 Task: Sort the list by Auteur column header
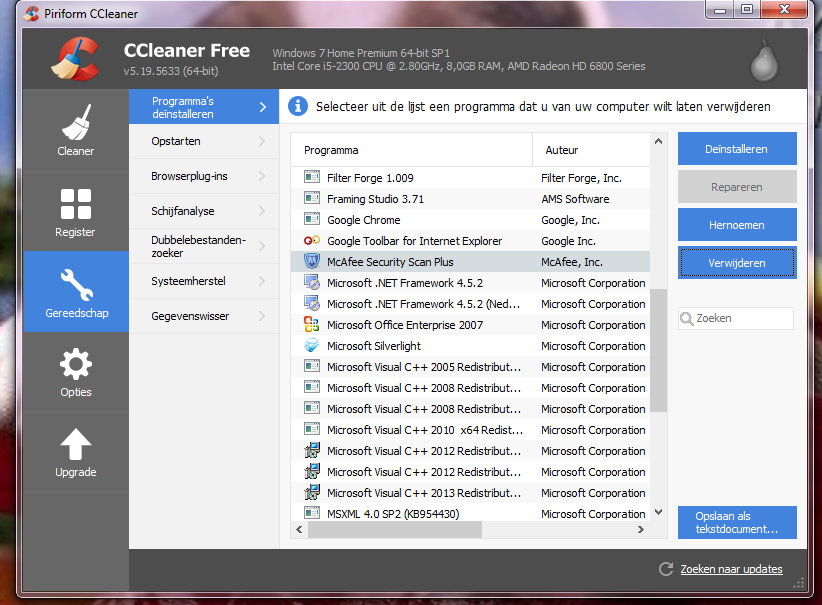(x=590, y=150)
